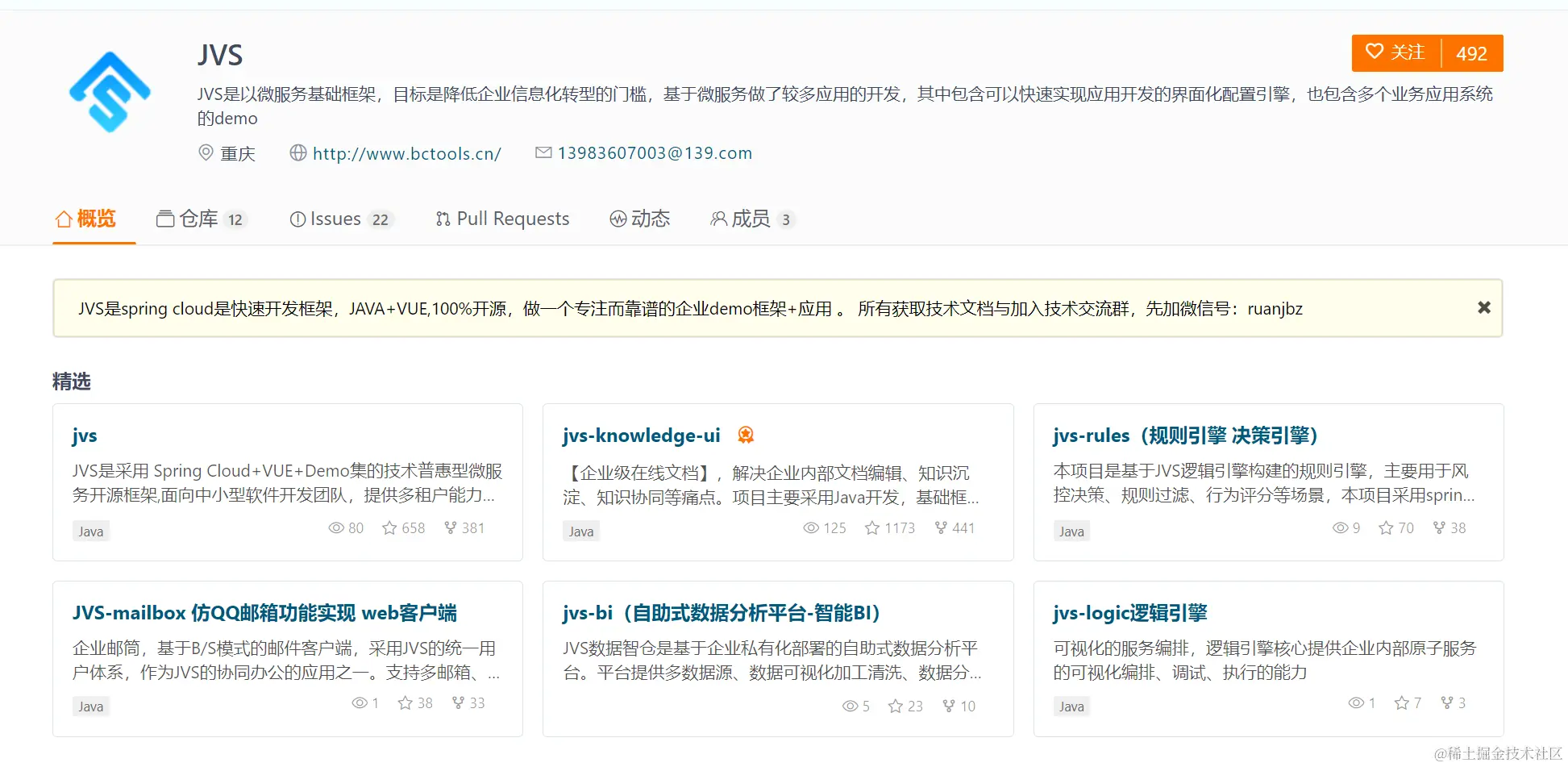Click the jvs card description text
The height and width of the screenshot is (767, 1568).
coord(288,483)
